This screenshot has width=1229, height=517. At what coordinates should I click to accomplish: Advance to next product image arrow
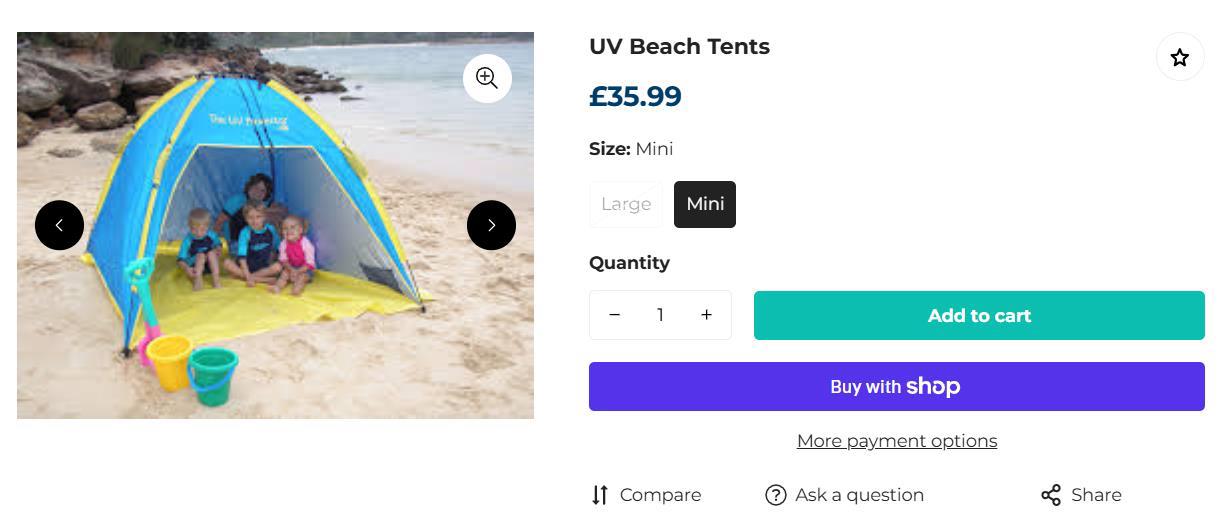[491, 225]
